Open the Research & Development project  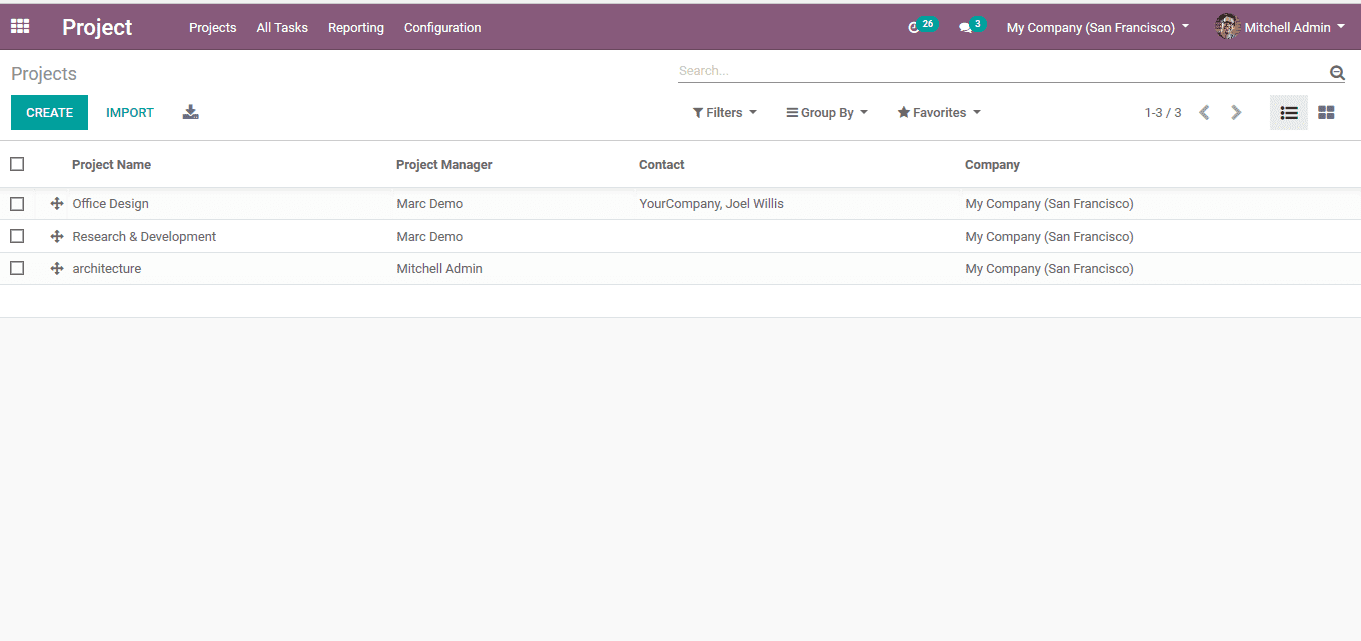point(144,237)
